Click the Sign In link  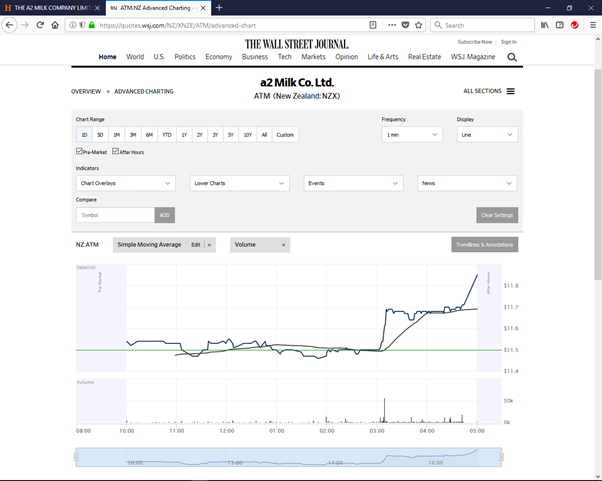coord(509,42)
